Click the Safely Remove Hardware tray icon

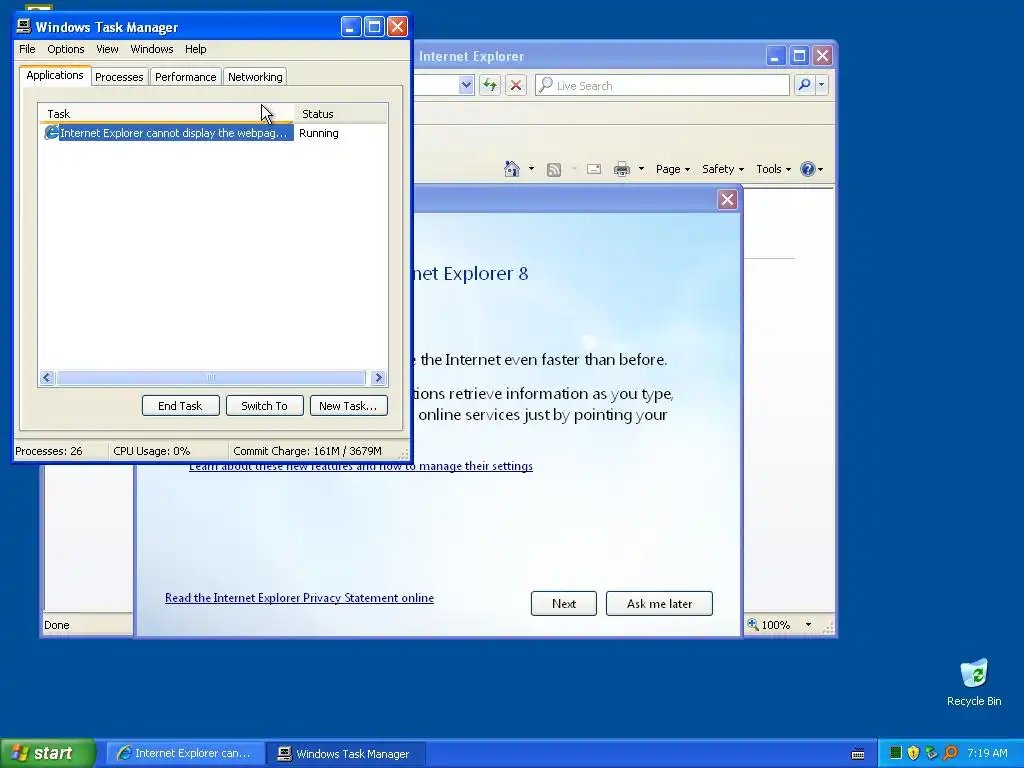click(931, 753)
